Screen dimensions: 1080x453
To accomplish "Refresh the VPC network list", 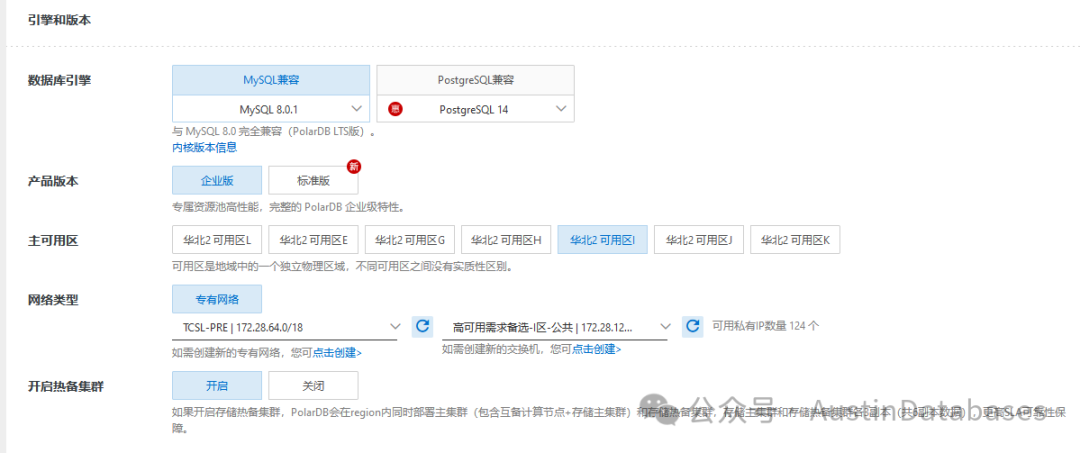I will click(x=422, y=326).
